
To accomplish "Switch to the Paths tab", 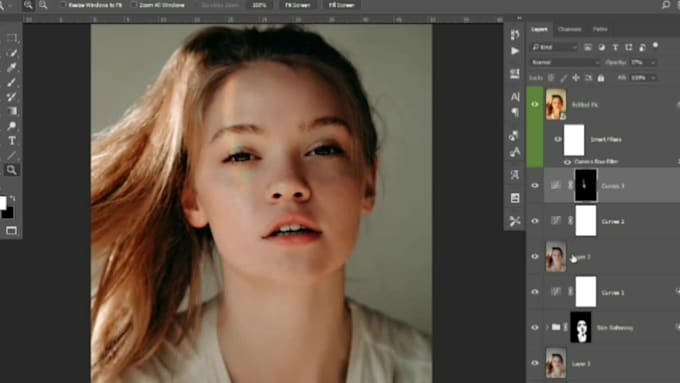I will (600, 29).
